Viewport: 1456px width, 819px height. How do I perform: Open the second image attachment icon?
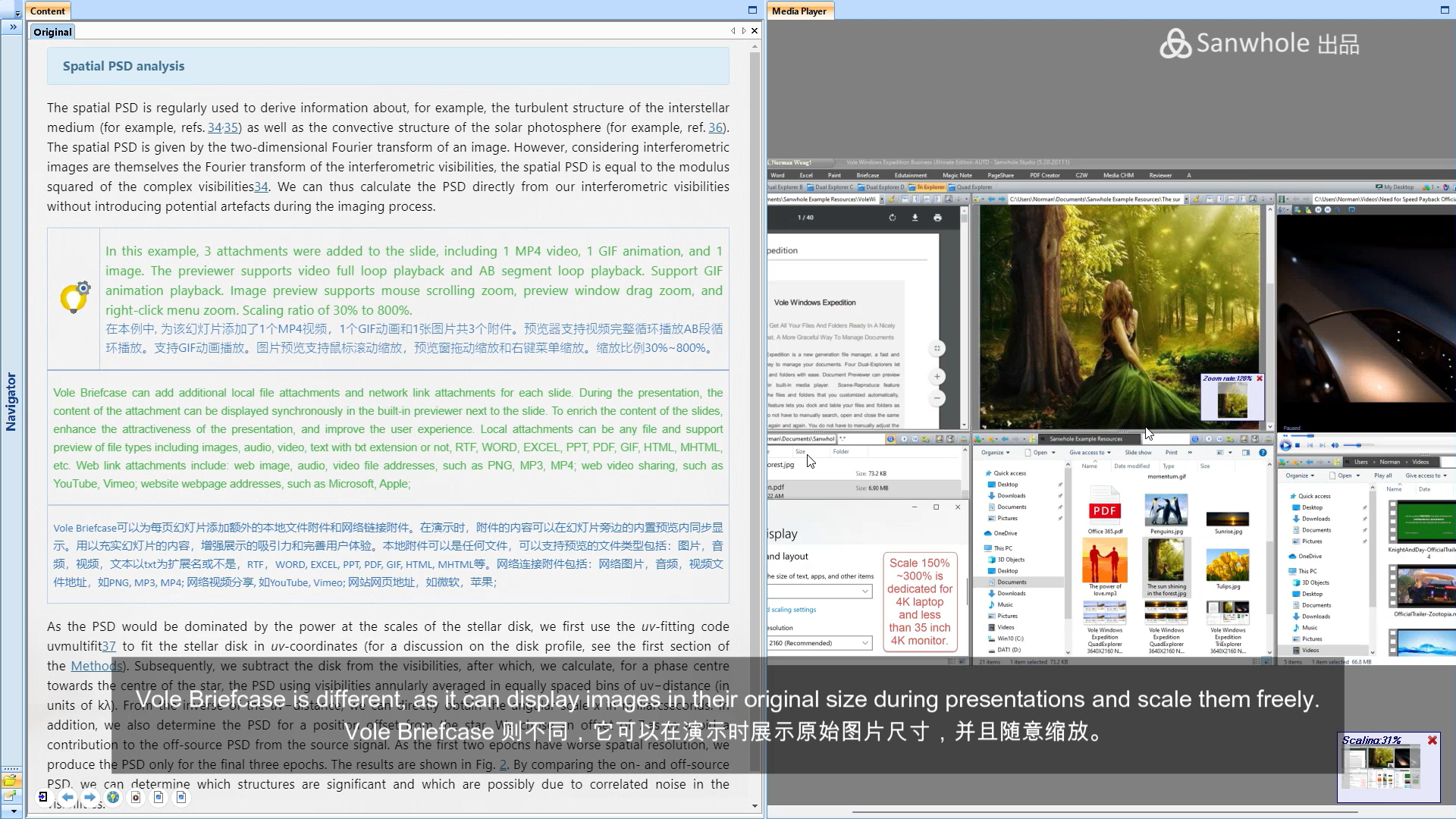(x=181, y=797)
